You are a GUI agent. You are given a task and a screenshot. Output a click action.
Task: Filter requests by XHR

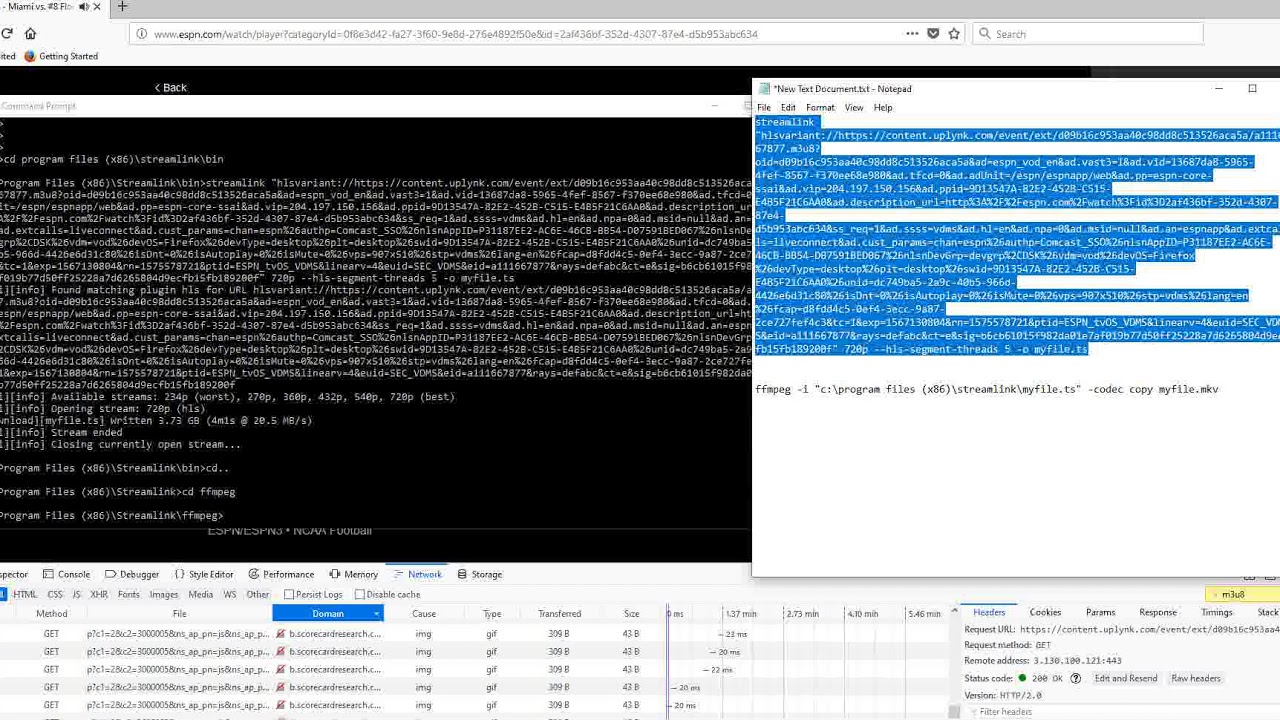99,595
